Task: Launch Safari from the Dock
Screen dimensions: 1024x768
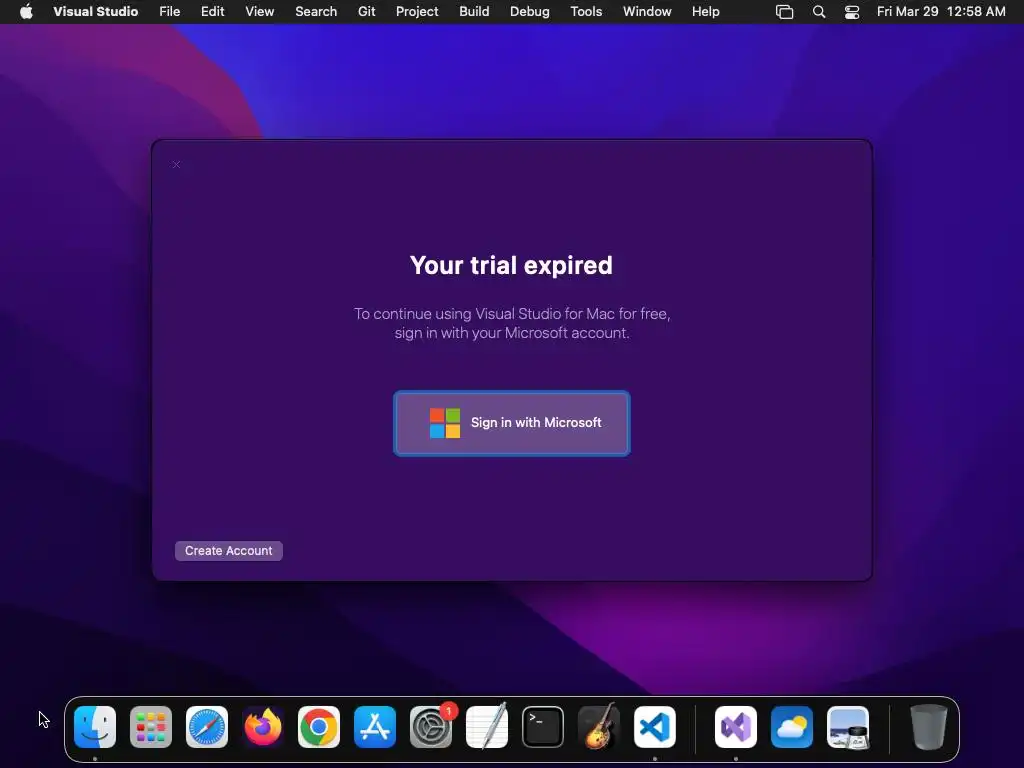Action: tap(207, 727)
